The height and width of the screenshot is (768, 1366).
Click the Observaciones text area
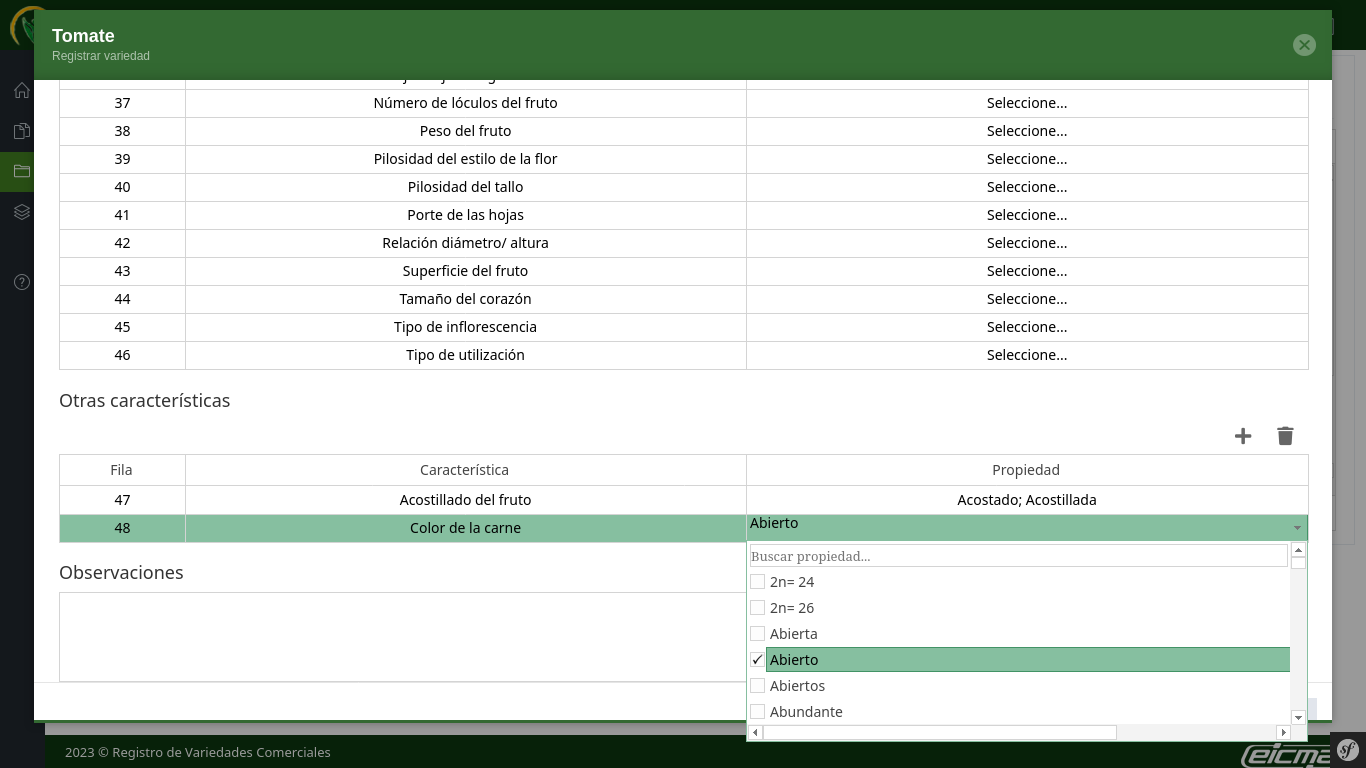click(x=402, y=636)
